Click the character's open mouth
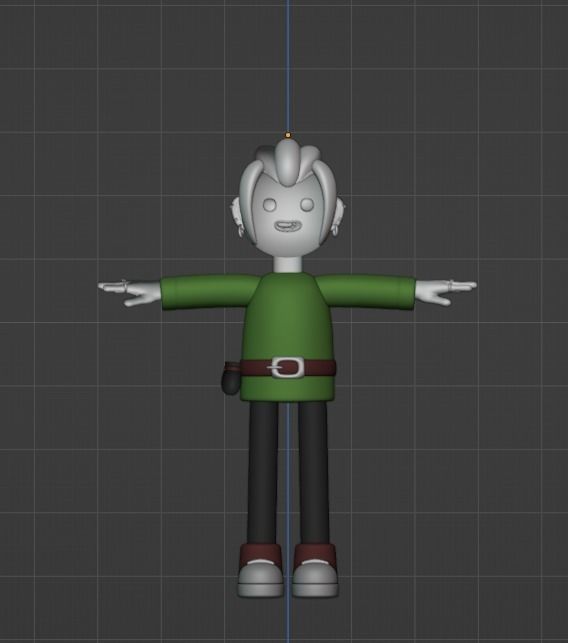Image resolution: width=568 pixels, height=643 pixels. (289, 226)
